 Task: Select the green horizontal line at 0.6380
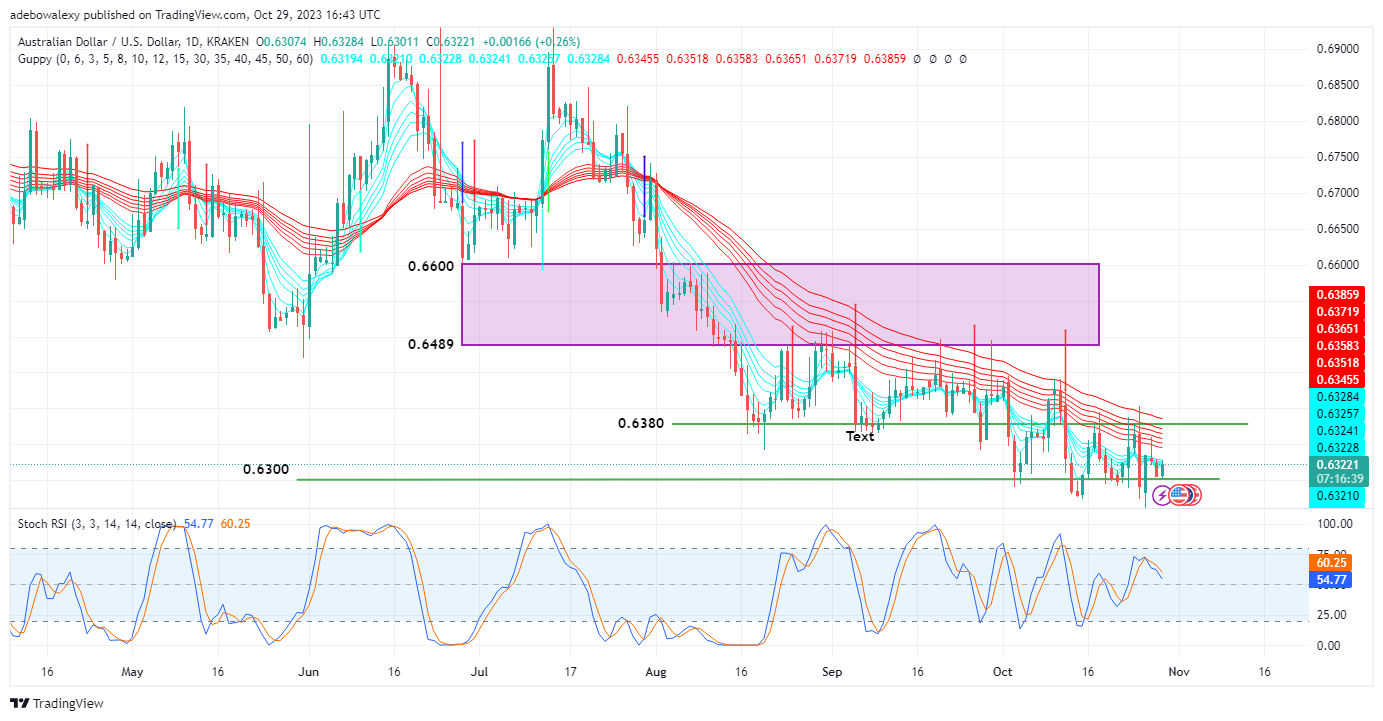[x=960, y=424]
